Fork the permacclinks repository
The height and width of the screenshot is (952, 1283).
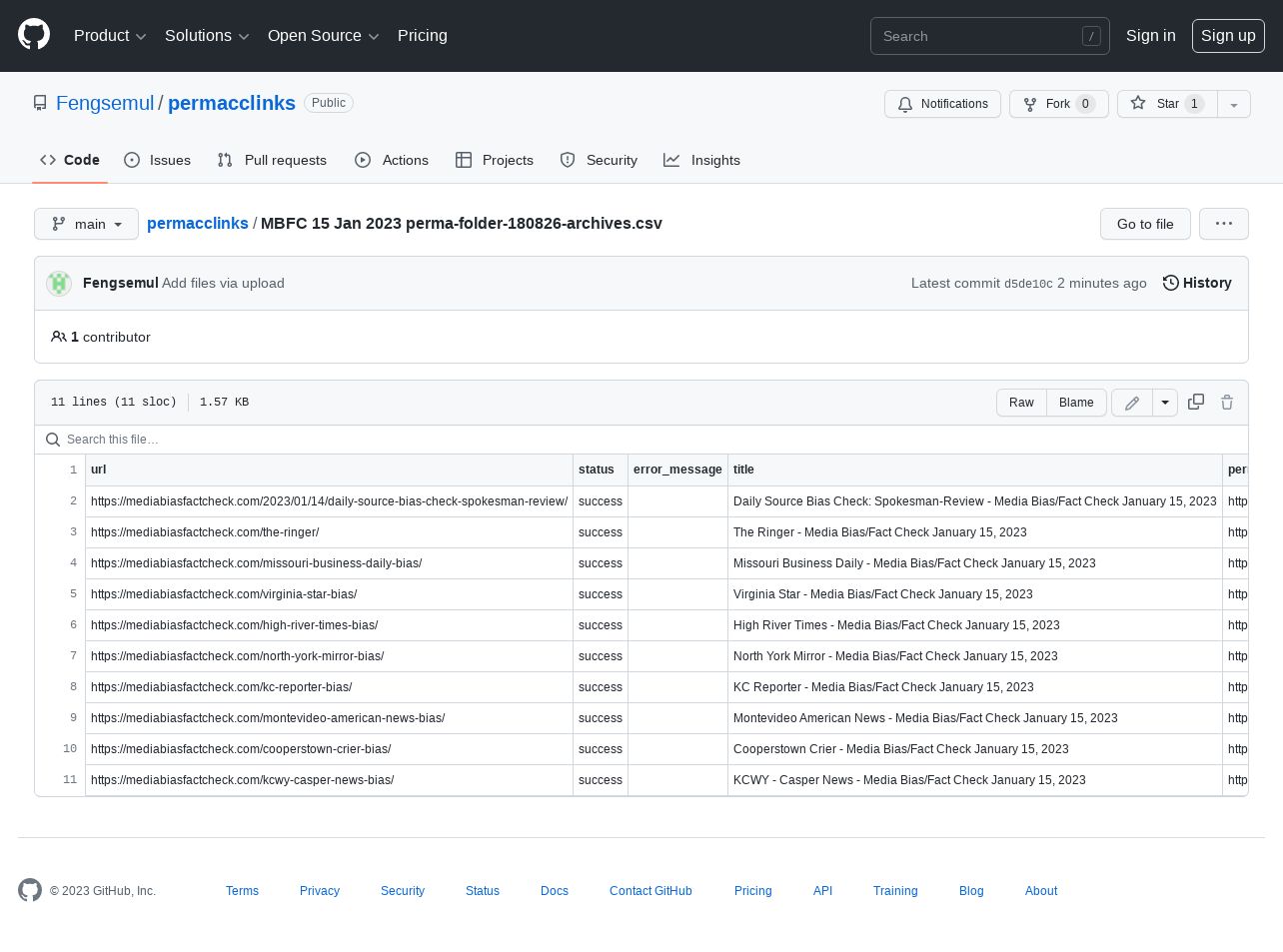pos(1058,104)
